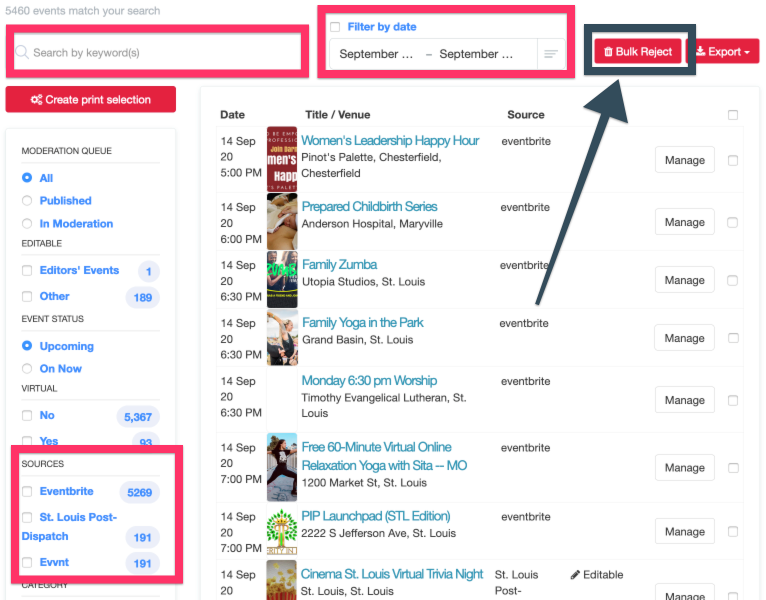
Task: Select the Family Zumba row checkbox
Action: tap(732, 280)
